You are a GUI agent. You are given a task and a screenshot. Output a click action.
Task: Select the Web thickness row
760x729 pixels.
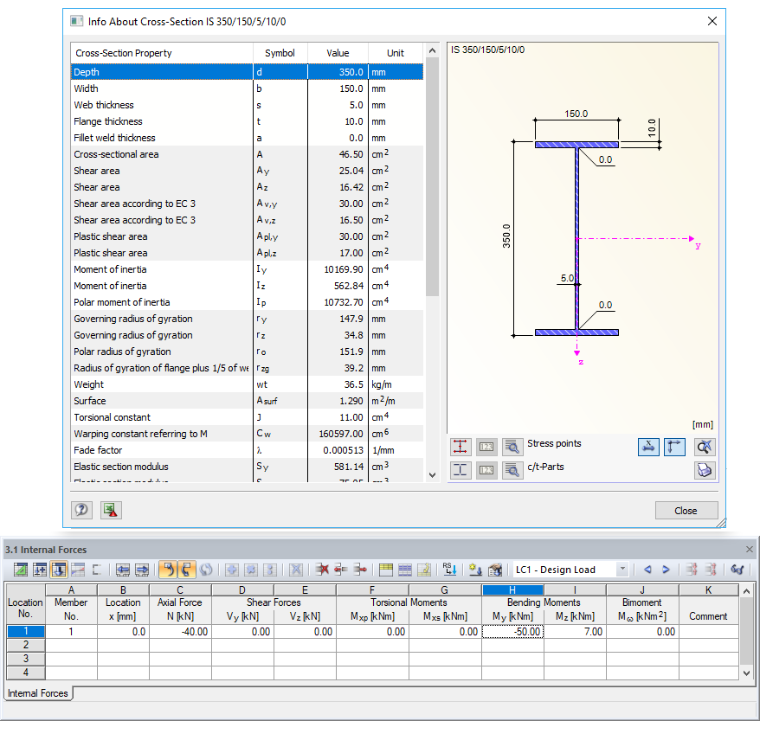click(x=247, y=105)
